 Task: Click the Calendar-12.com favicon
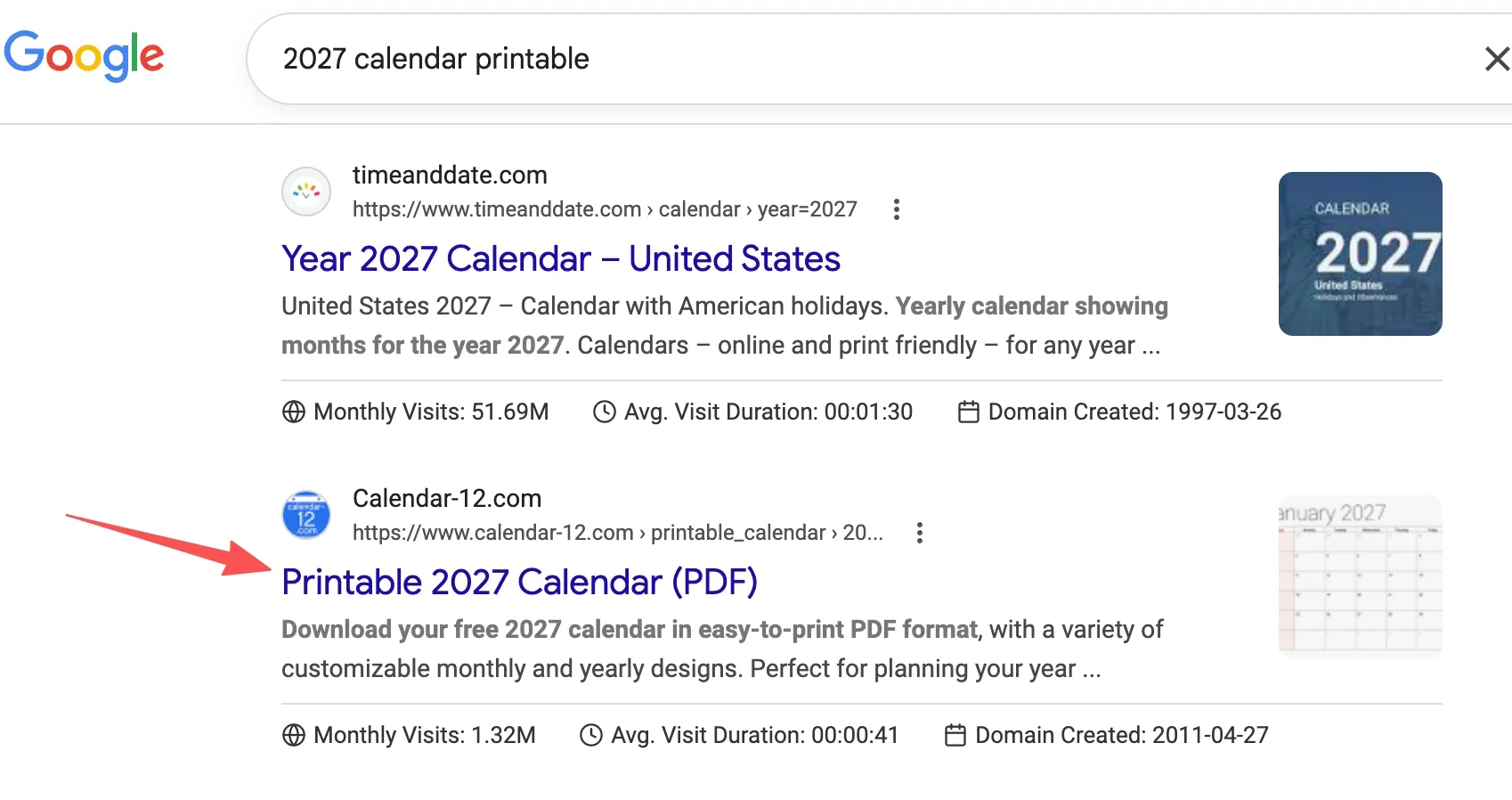tap(305, 515)
